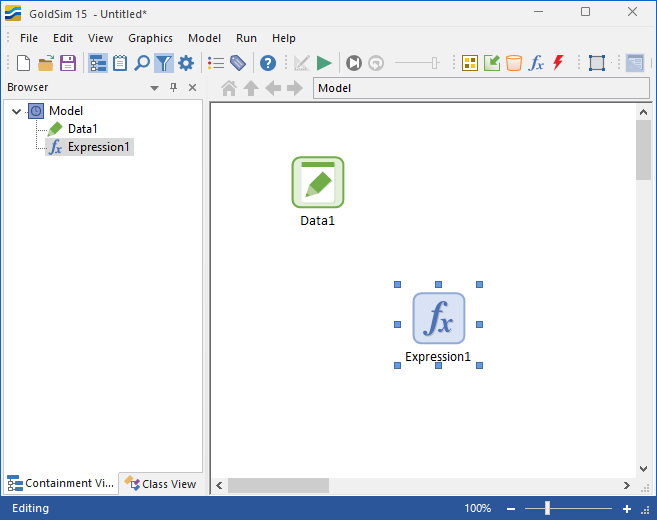The height and width of the screenshot is (520, 657).
Task: Click the Data1 label on canvas
Action: pyautogui.click(x=318, y=221)
